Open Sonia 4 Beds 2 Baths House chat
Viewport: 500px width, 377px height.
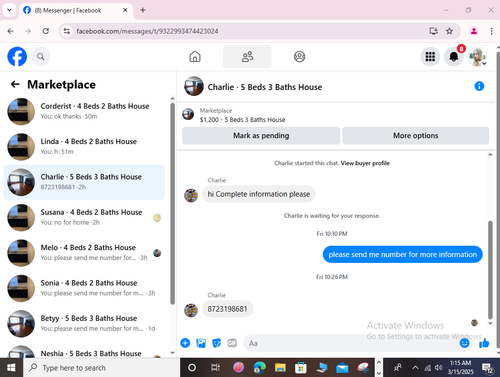click(84, 288)
